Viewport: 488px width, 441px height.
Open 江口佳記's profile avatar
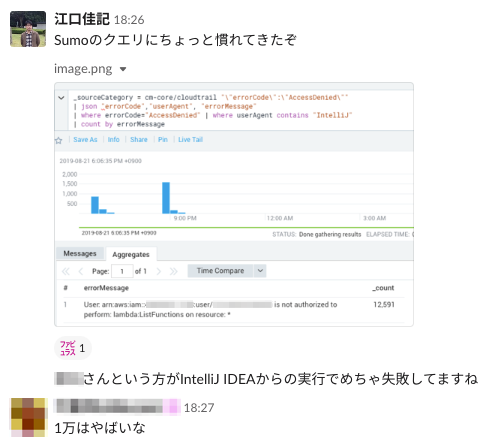(x=28, y=29)
